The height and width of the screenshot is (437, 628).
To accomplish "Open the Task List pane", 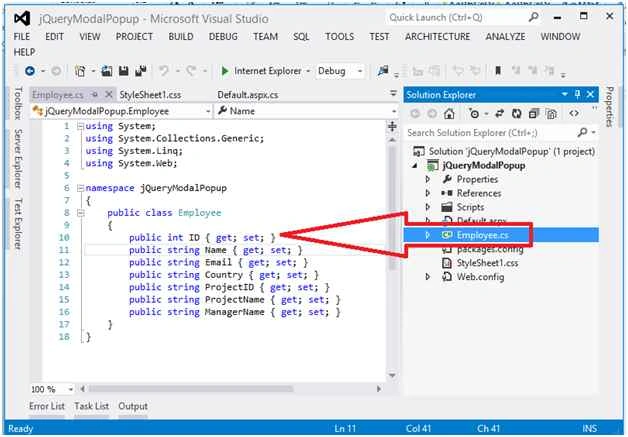I will tap(91, 406).
